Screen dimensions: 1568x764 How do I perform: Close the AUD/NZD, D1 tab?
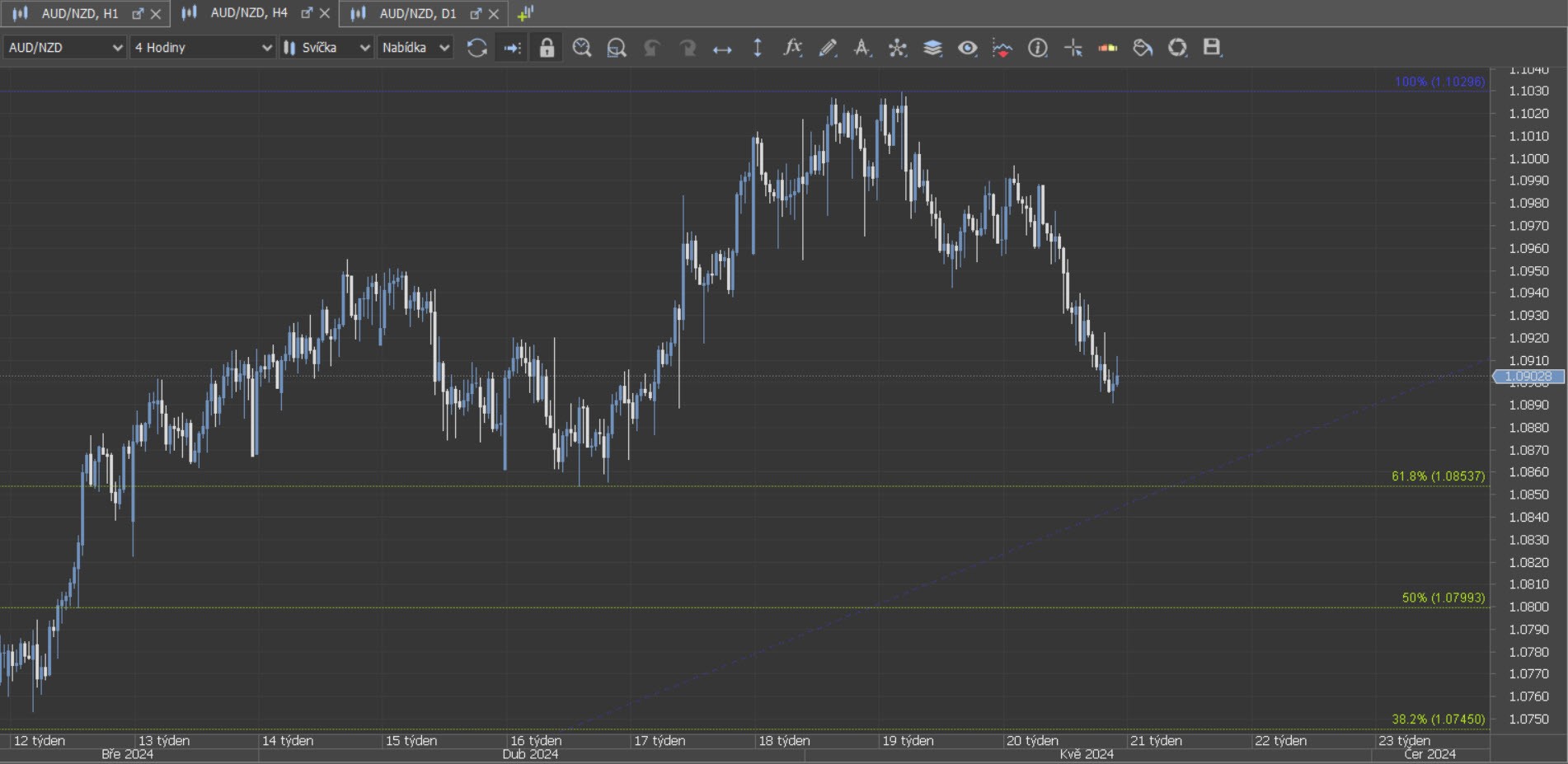pos(494,14)
